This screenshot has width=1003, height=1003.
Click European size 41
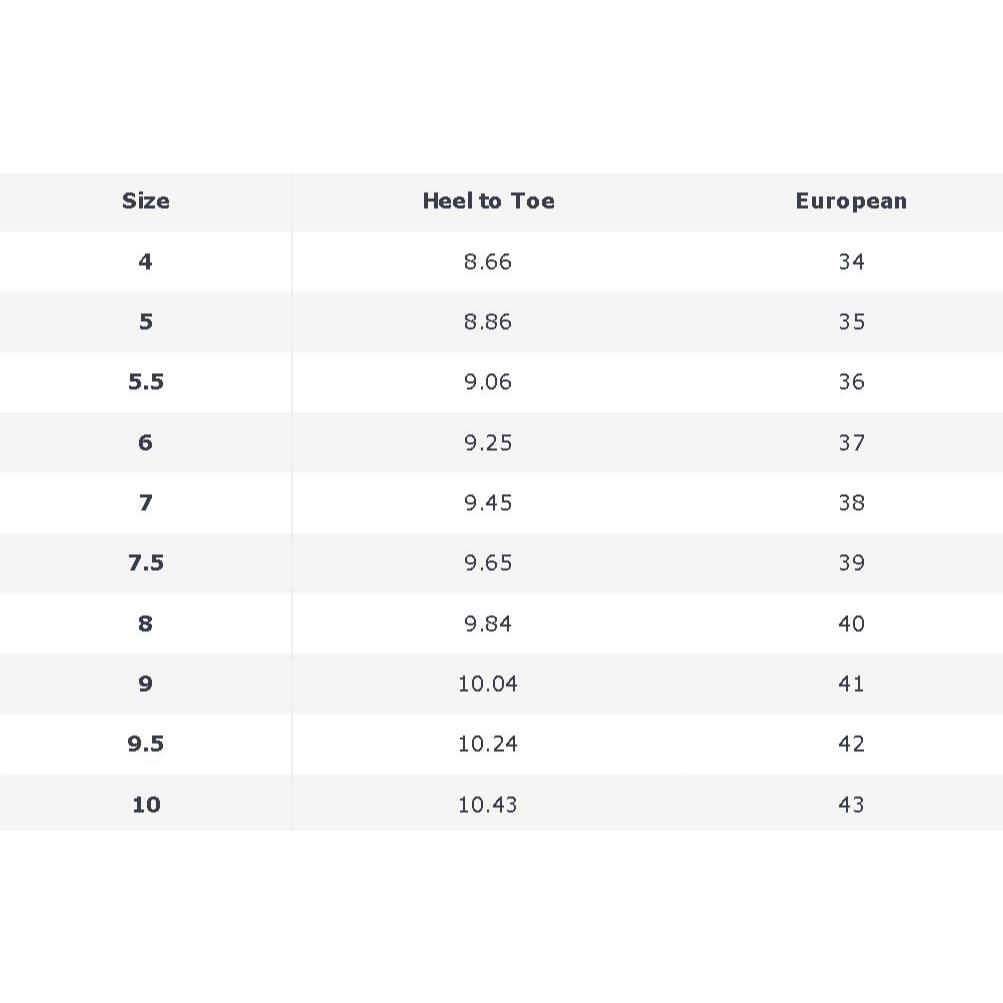coord(851,684)
